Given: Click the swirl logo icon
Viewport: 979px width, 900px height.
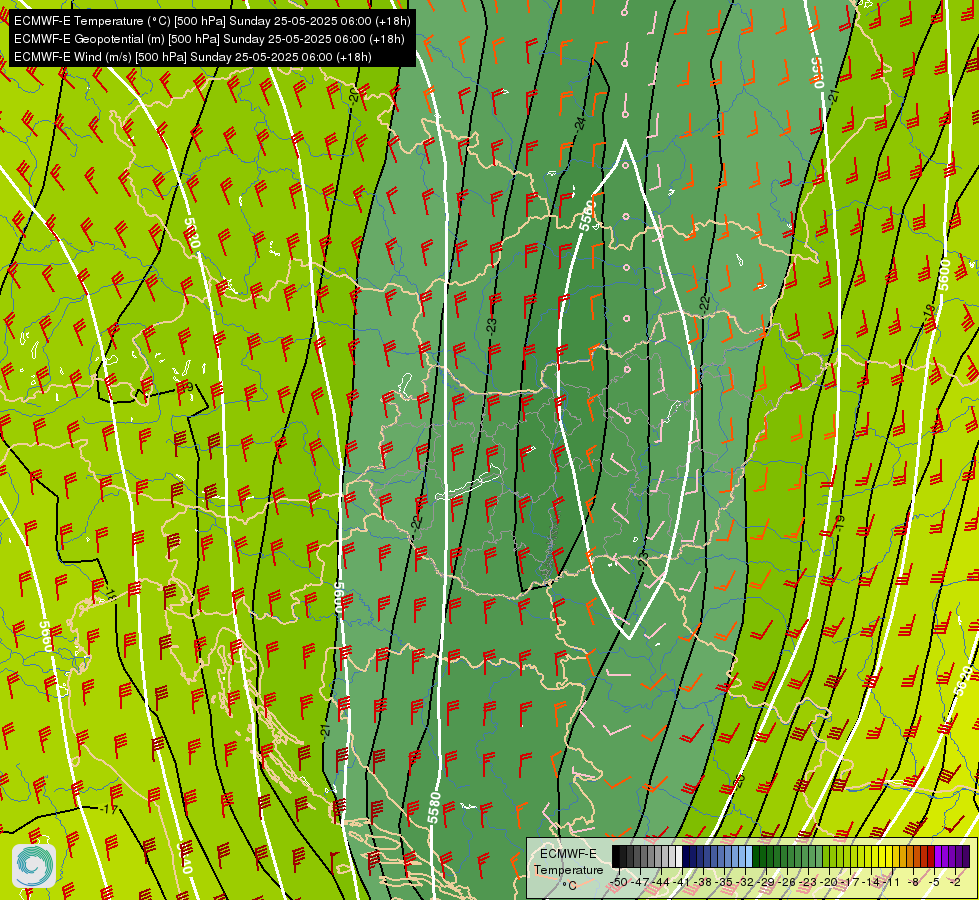Looking at the screenshot, I should [x=34, y=866].
